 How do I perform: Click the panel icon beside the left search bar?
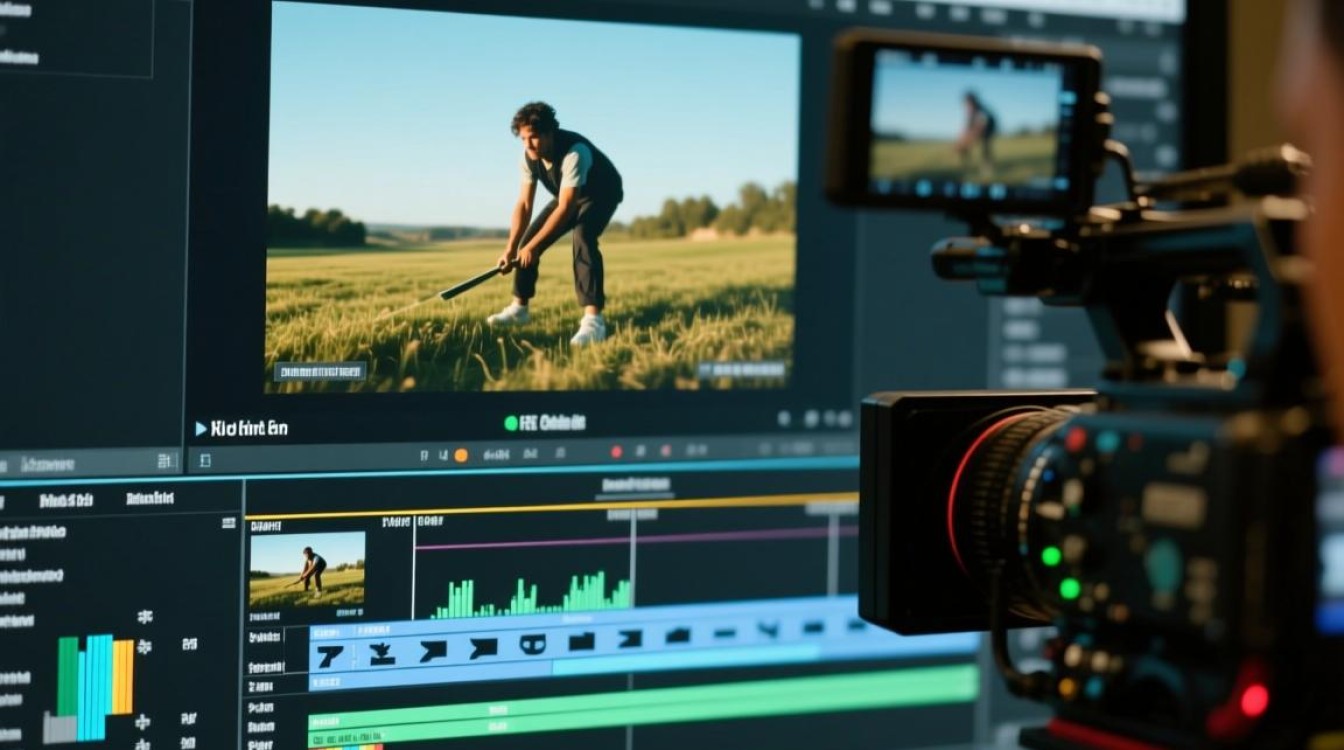point(165,461)
